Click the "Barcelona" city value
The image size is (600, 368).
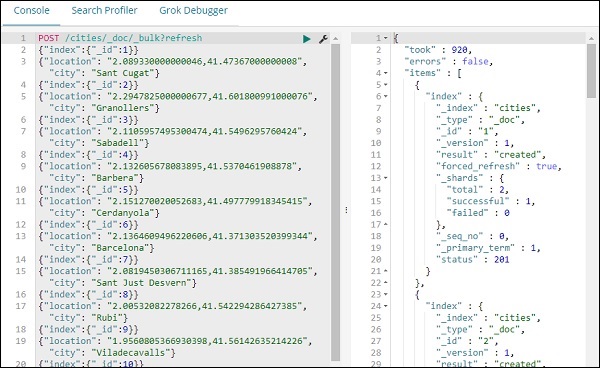(120, 248)
